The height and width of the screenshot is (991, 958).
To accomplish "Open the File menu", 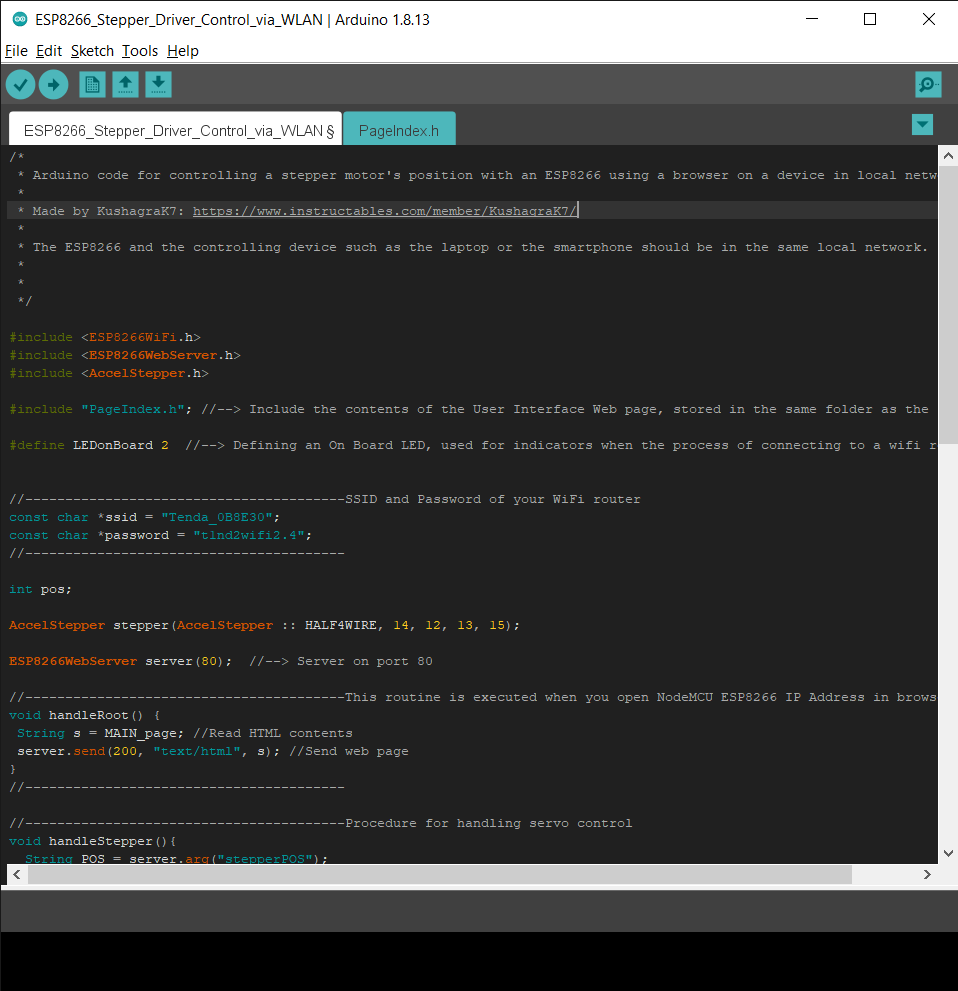I will [16, 50].
